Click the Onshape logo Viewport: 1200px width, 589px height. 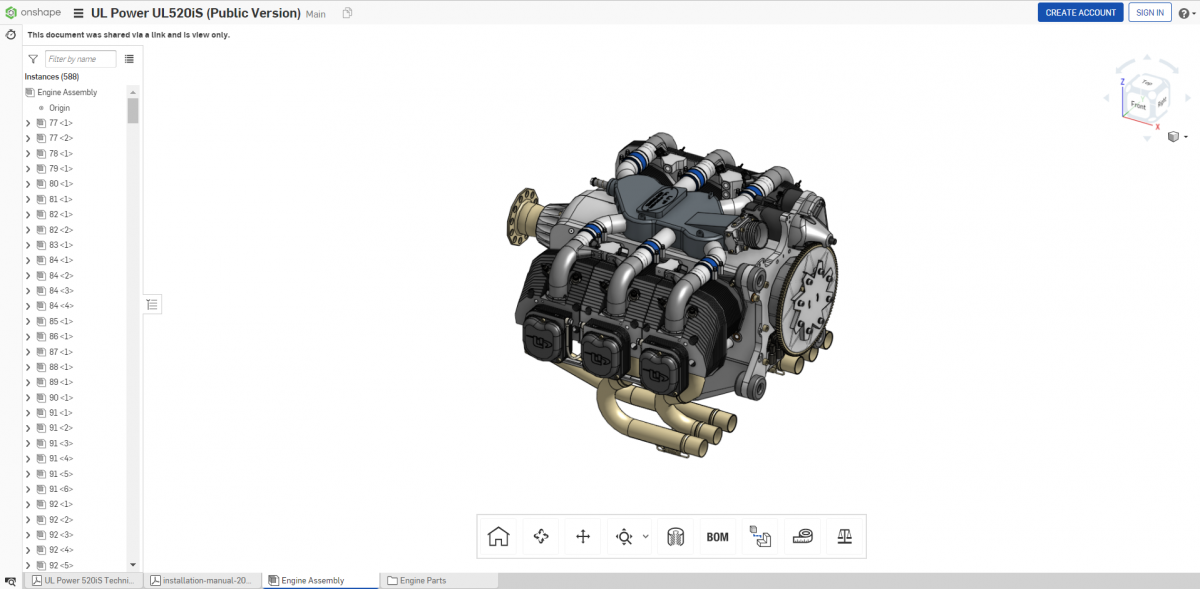[34, 13]
